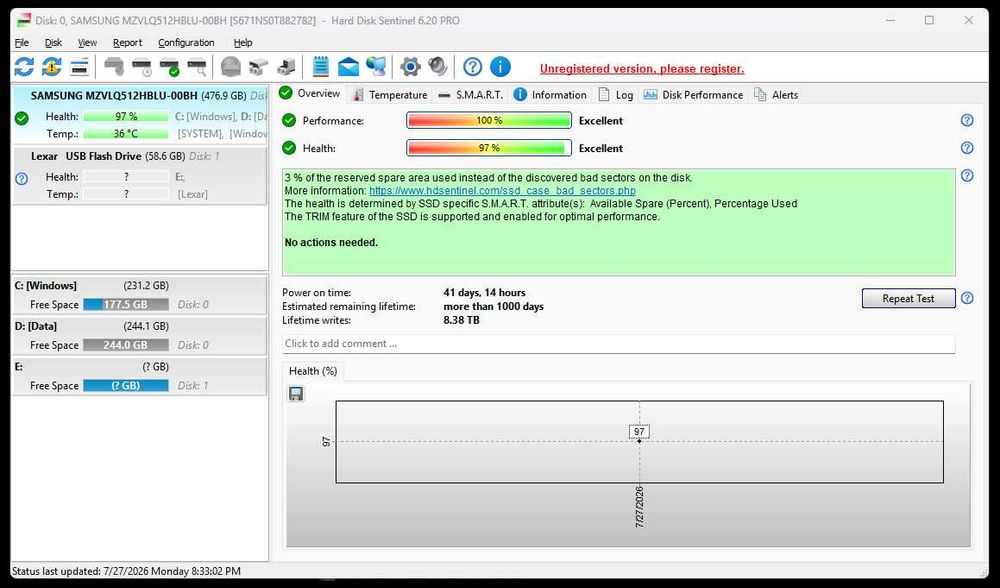
Task: Click the '8.38 TB' lifetime writes value
Action: click(x=461, y=320)
